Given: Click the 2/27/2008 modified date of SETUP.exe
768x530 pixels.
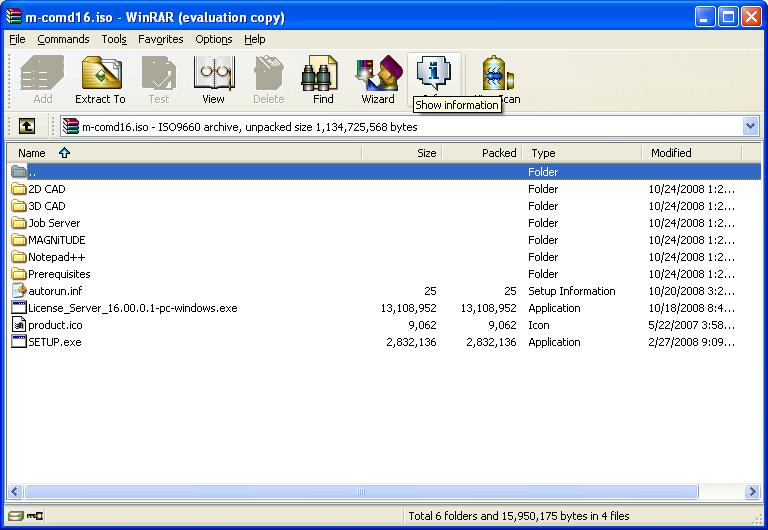Looking at the screenshot, I should click(691, 342).
